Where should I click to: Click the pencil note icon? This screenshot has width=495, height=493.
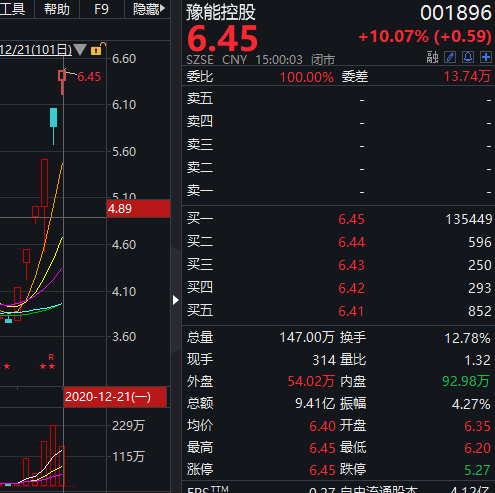coord(450,57)
